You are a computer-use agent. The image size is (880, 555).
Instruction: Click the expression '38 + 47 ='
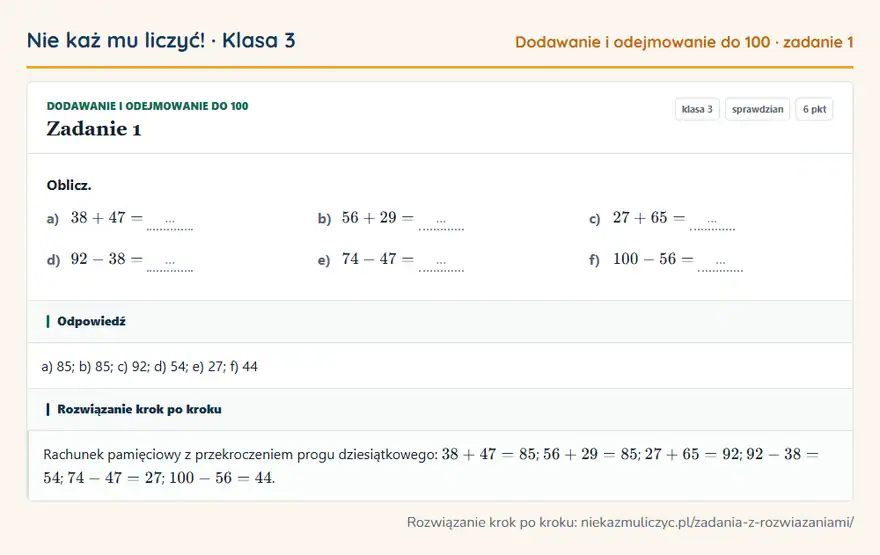pos(107,217)
